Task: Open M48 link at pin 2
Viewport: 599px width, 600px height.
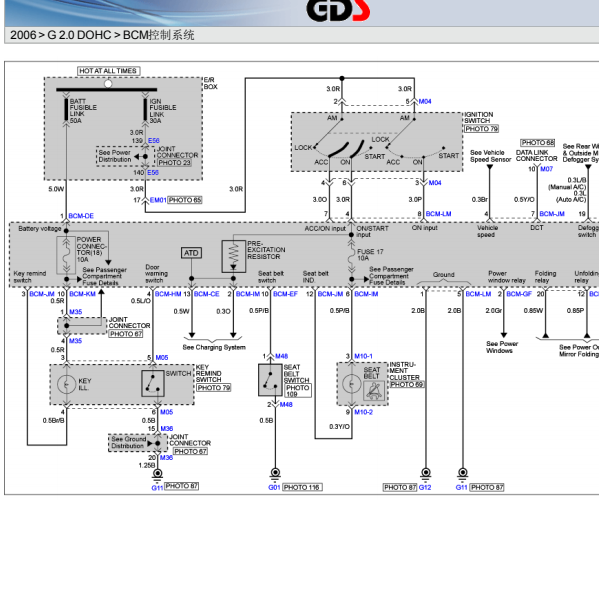Action: [286, 404]
